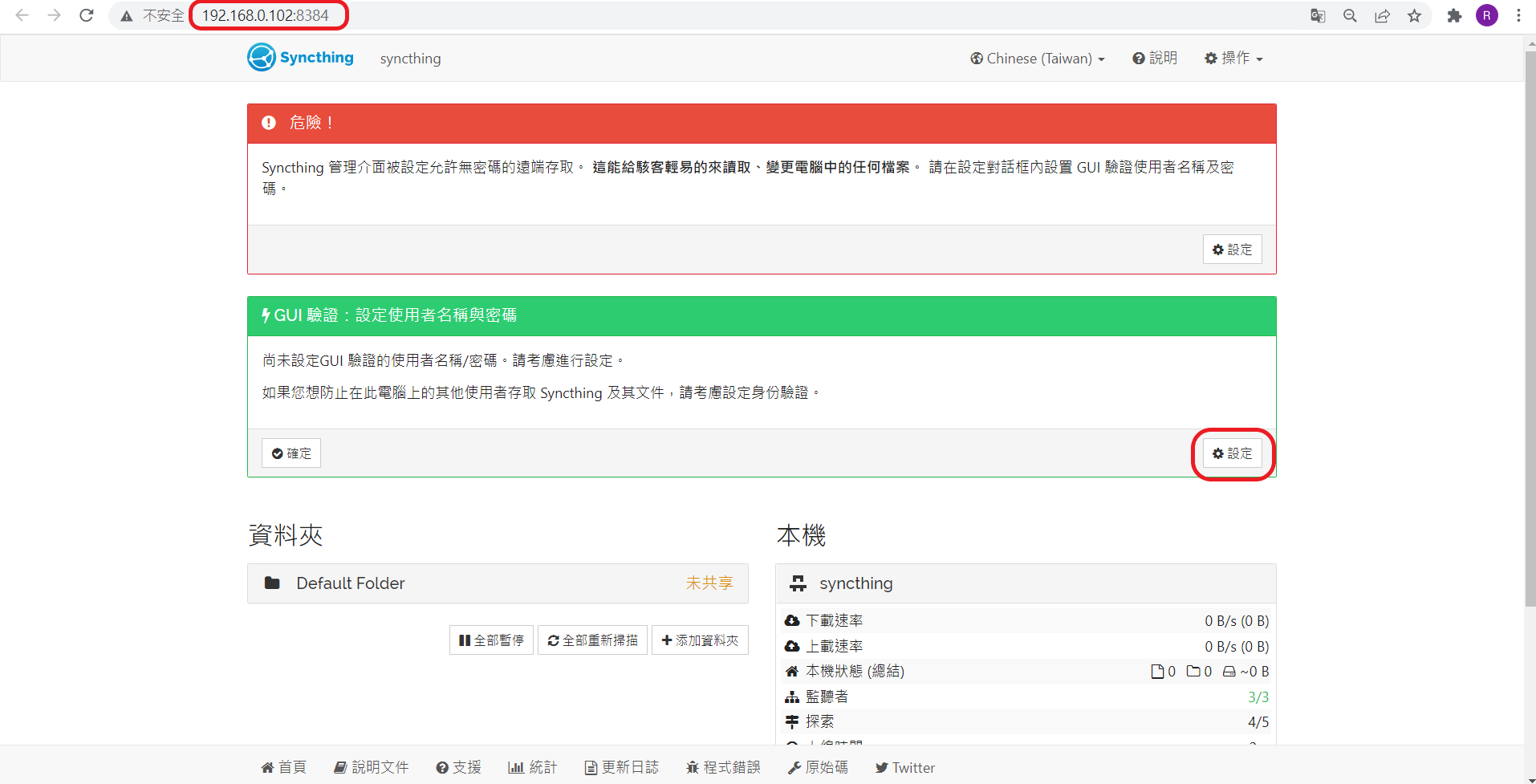This screenshot has height=784, width=1536.
Task: Click the 首頁 footer link
Action: click(284, 767)
